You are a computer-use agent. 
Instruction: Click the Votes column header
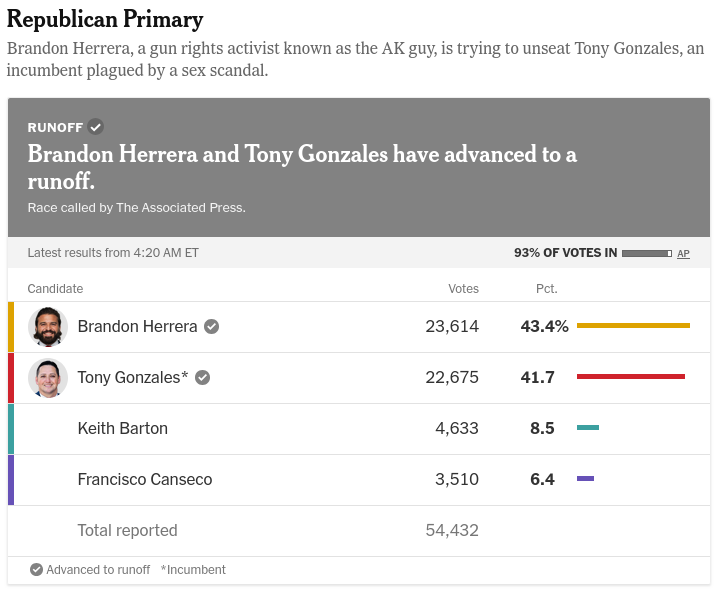click(463, 289)
